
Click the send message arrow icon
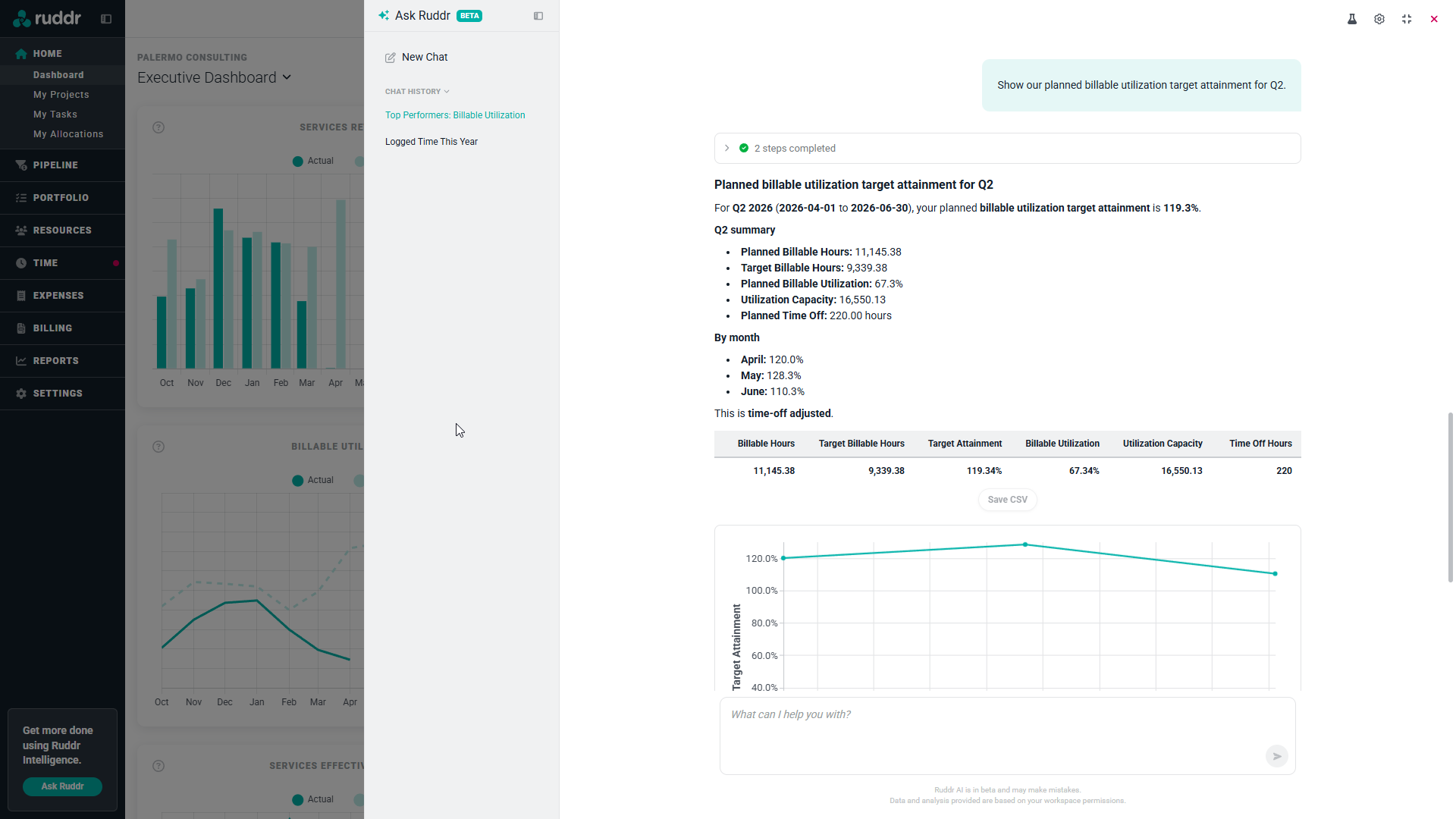pyautogui.click(x=1276, y=756)
